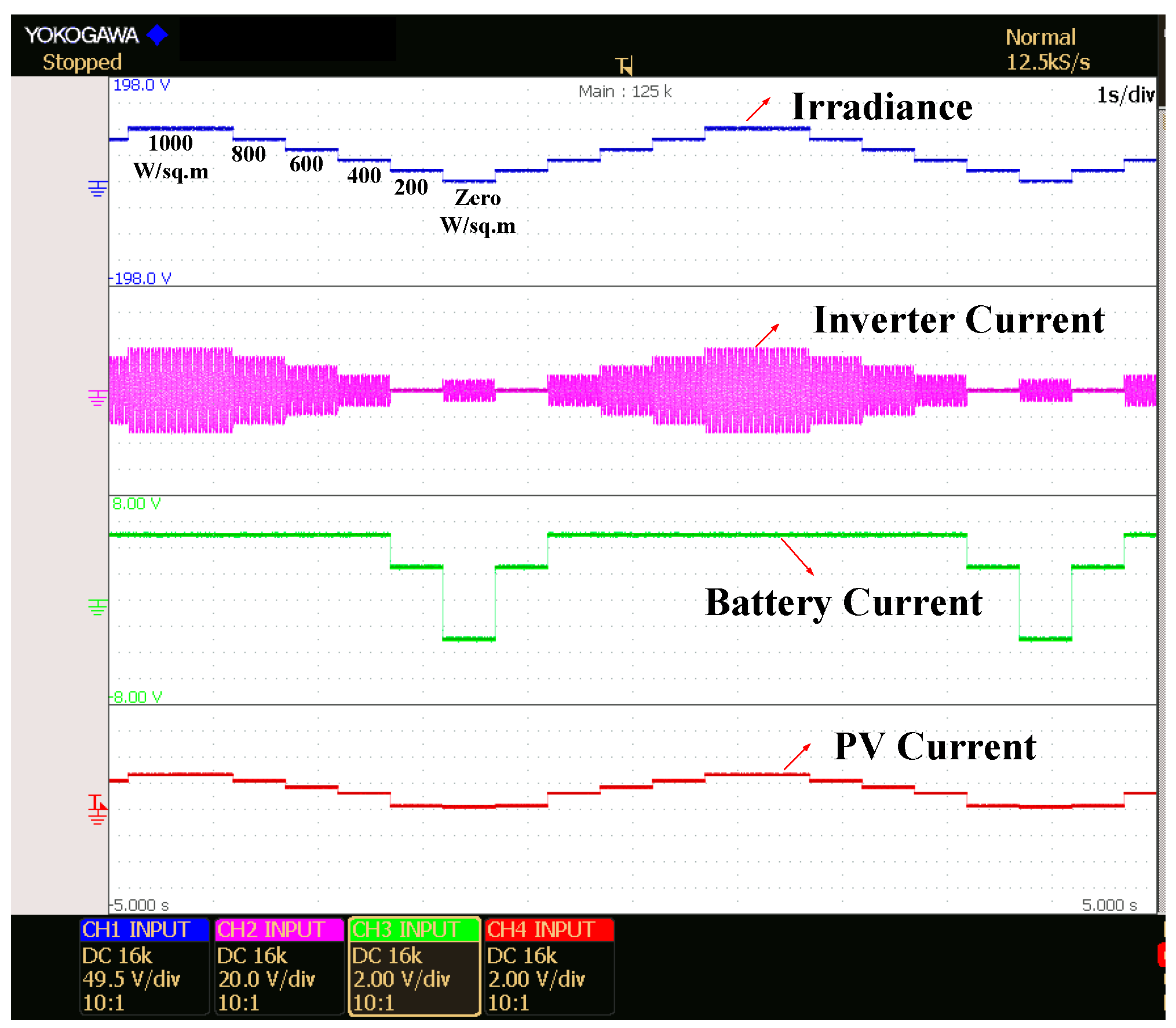This screenshot has width=1176, height=1028.
Task: Click the red CH4 ground marker
Action: 97,810
